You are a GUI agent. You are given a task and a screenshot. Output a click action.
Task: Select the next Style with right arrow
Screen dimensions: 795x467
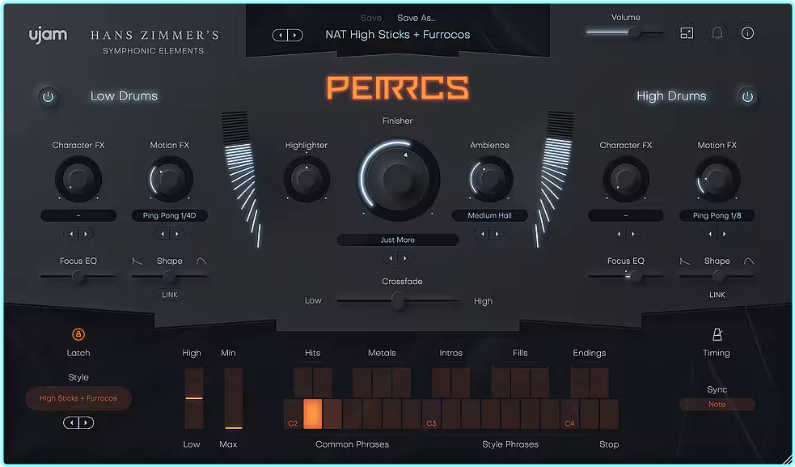tap(86, 422)
